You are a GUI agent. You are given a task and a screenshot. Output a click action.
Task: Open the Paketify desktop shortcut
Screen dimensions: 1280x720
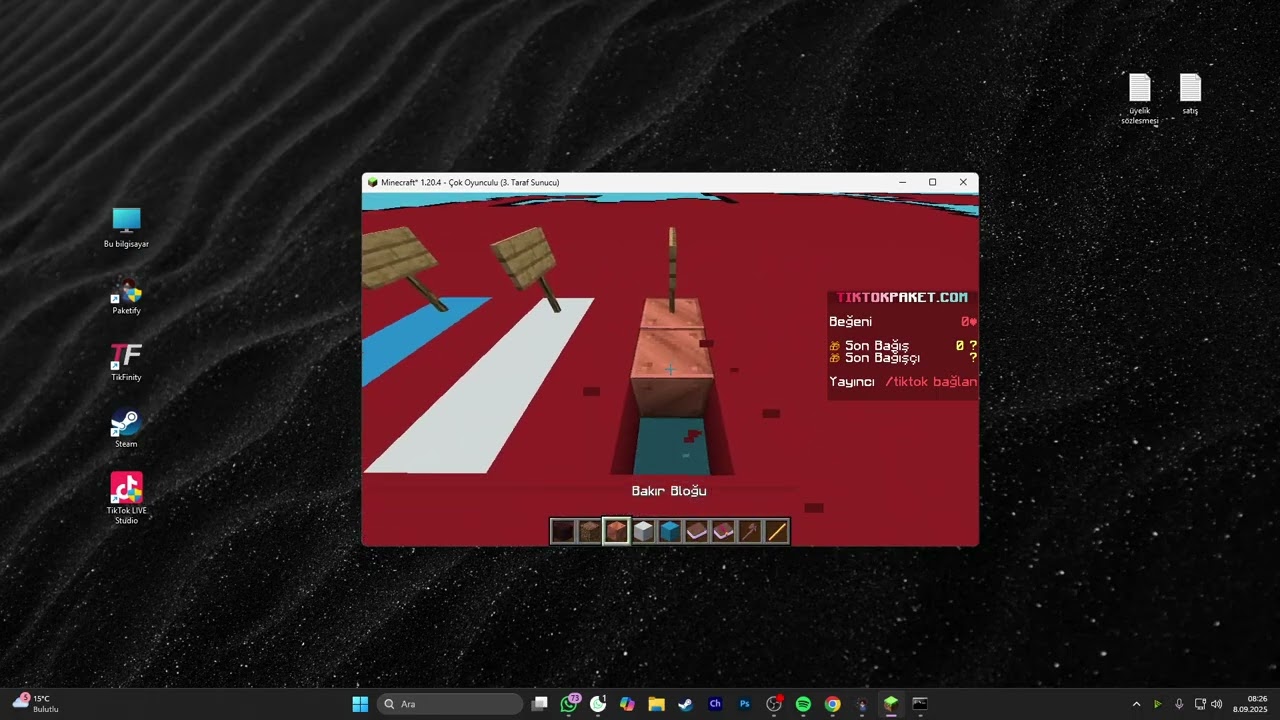126,296
